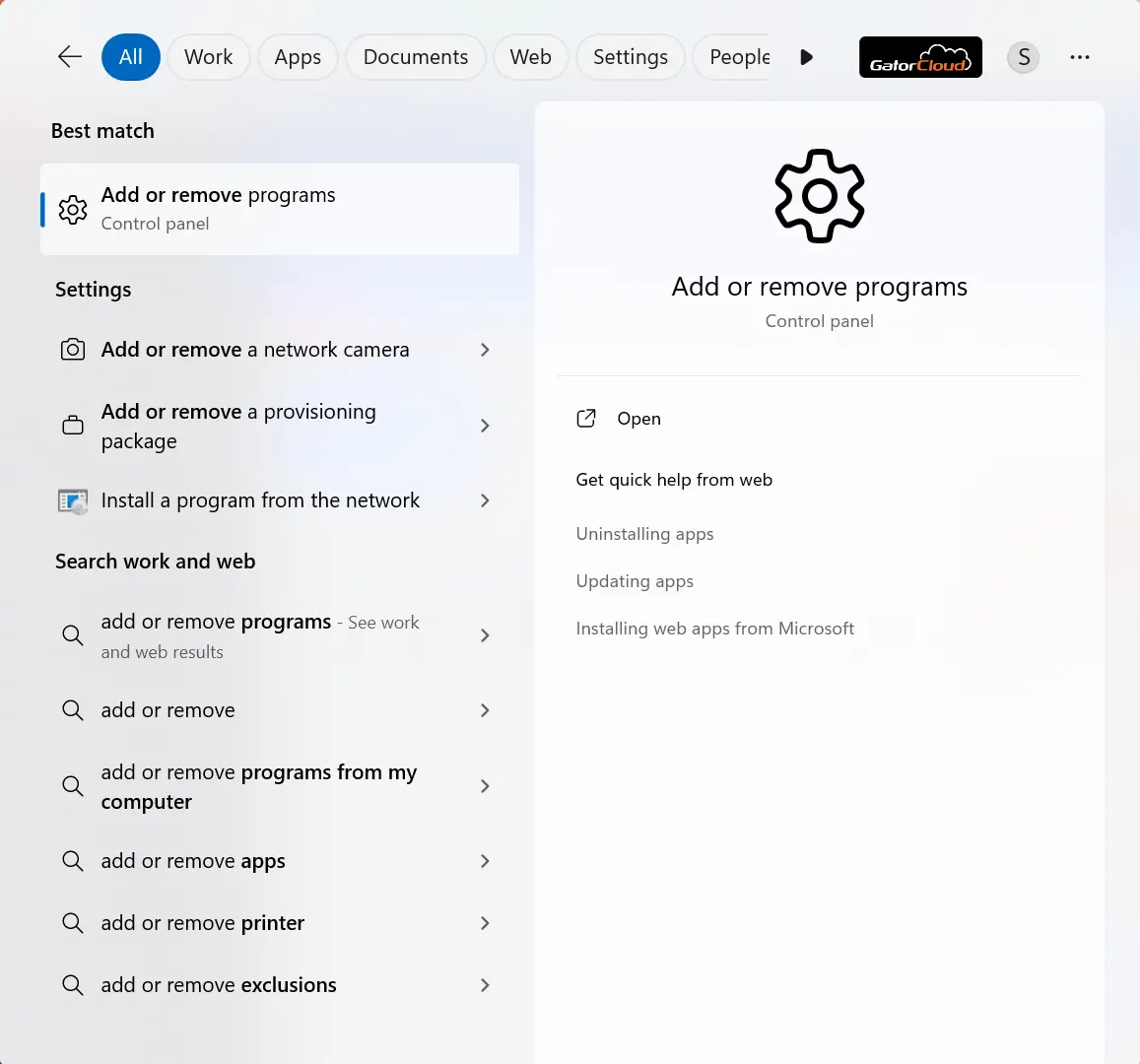Click the provisioning package briefcase icon
This screenshot has width=1140, height=1064.
coord(73,426)
